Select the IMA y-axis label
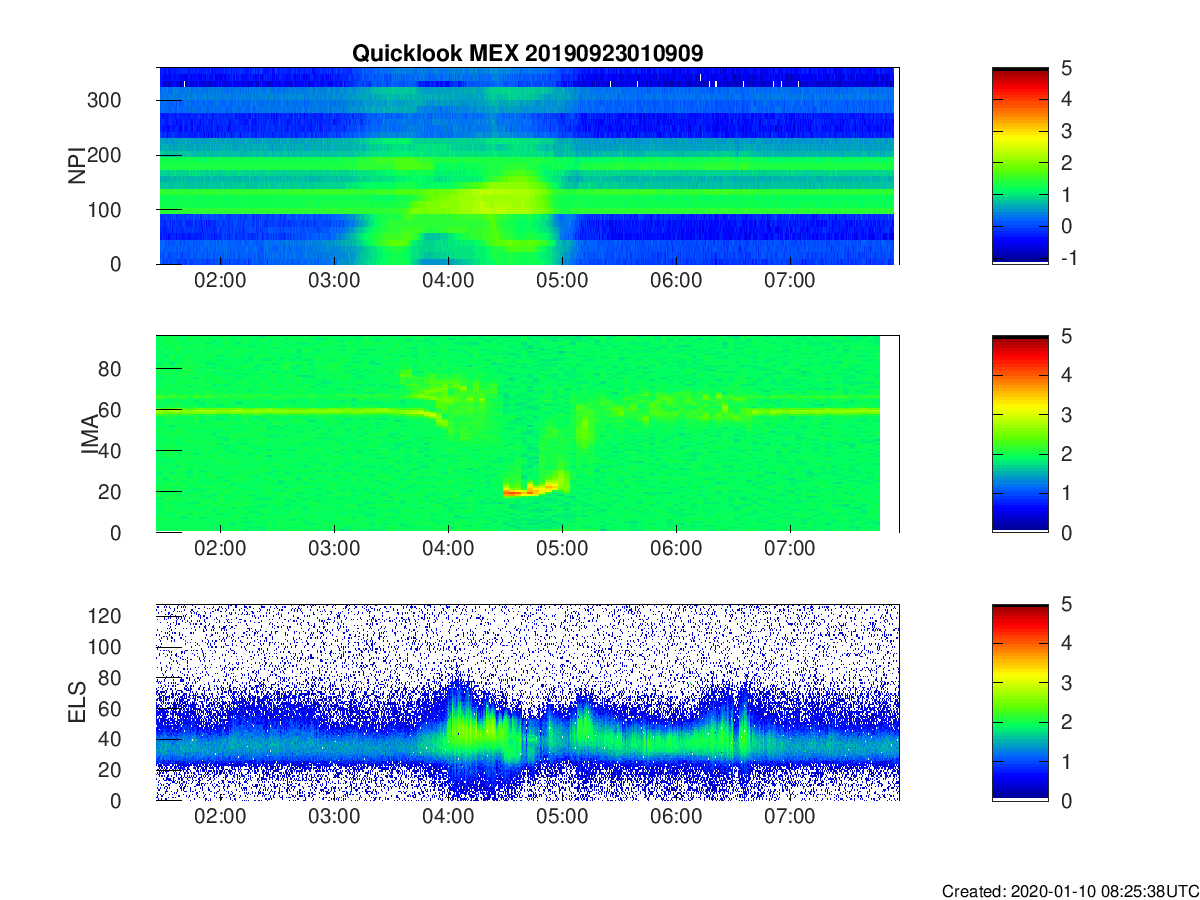 [90, 434]
